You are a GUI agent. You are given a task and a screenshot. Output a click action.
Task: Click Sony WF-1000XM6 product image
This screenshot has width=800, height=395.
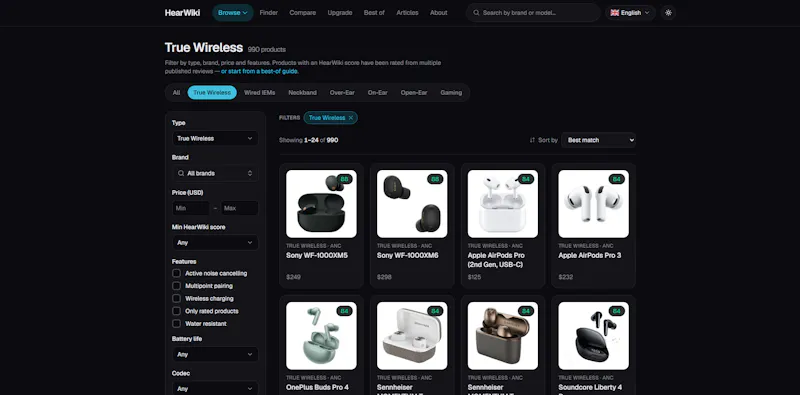(412, 204)
